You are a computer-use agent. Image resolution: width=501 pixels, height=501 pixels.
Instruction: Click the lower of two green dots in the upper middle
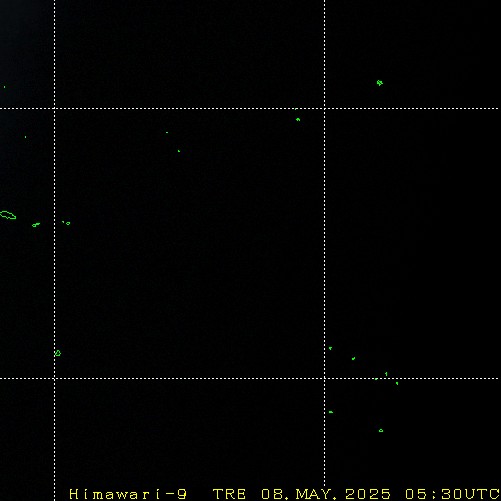pos(179,151)
